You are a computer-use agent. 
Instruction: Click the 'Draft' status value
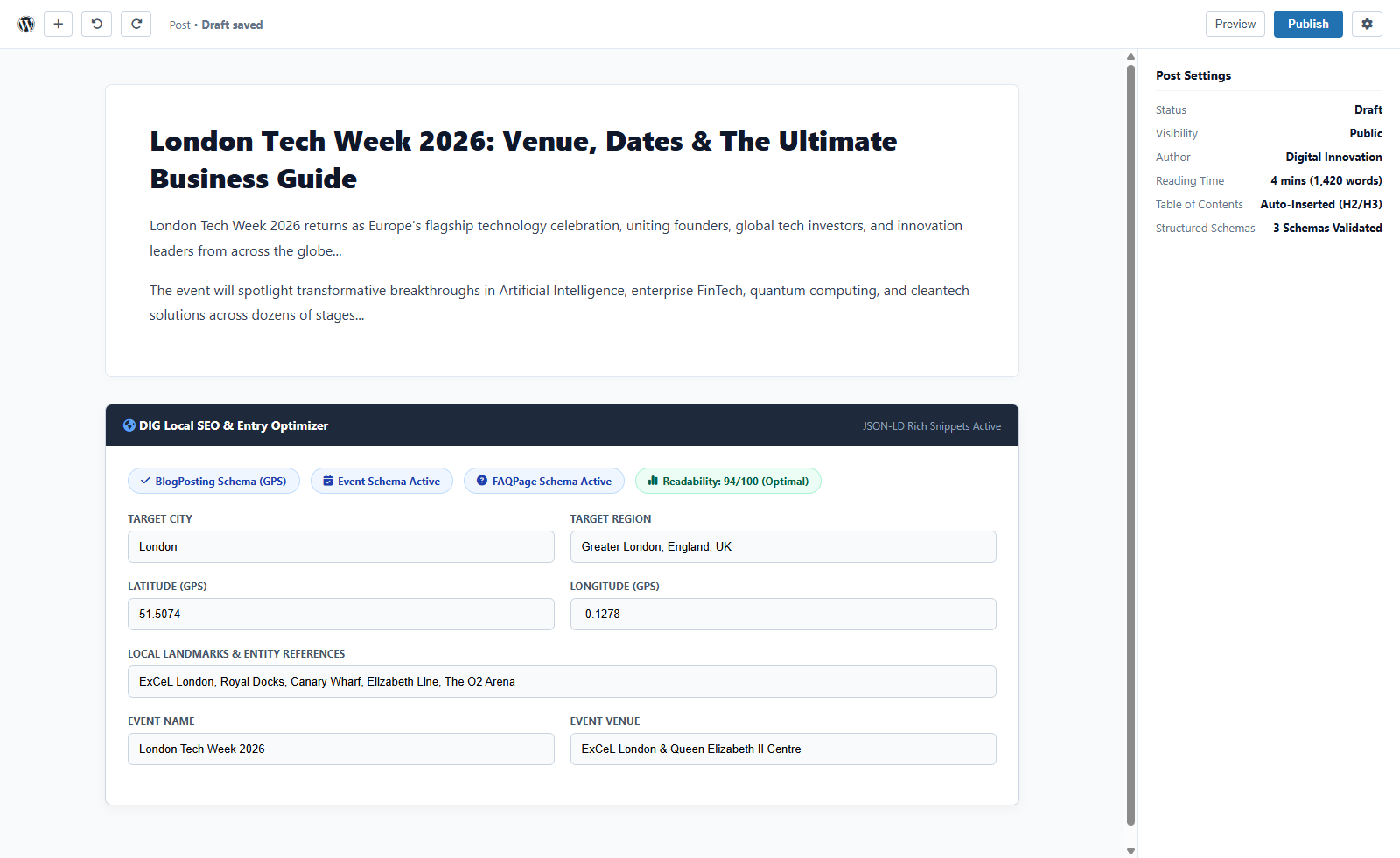[1368, 109]
